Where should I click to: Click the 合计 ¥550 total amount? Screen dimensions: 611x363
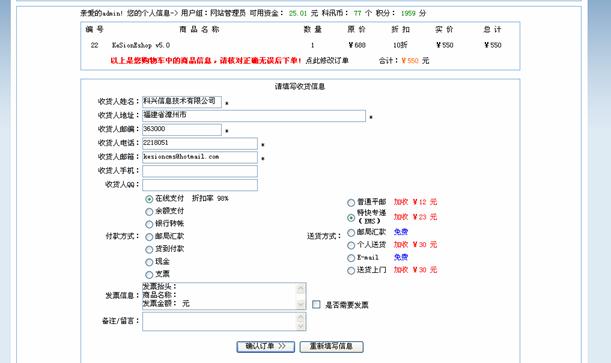[x=404, y=61]
